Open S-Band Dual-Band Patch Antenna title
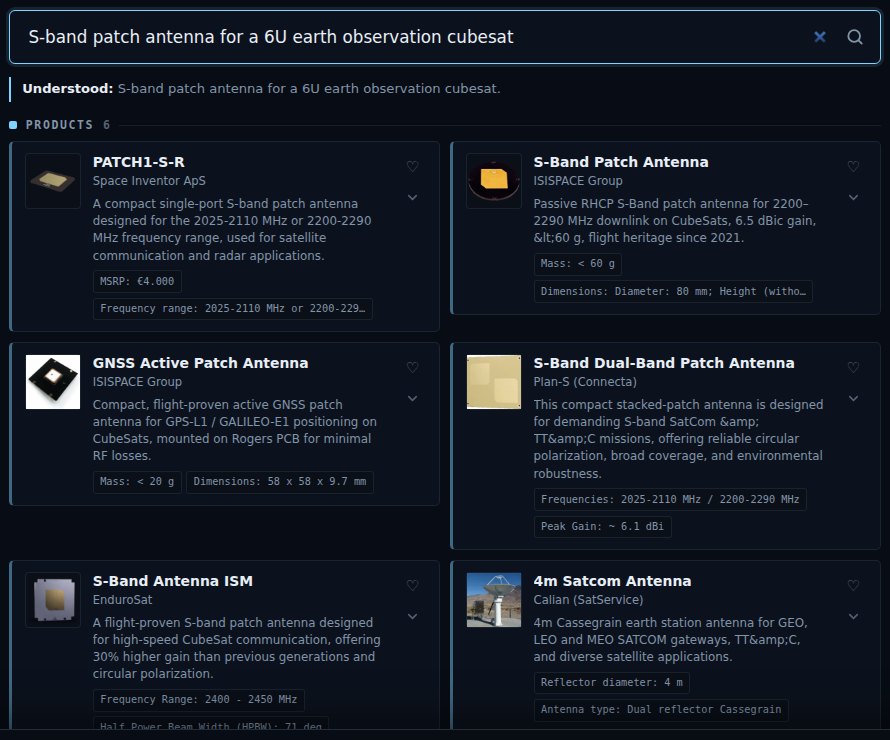Image resolution: width=890 pixels, height=740 pixels. [x=664, y=363]
